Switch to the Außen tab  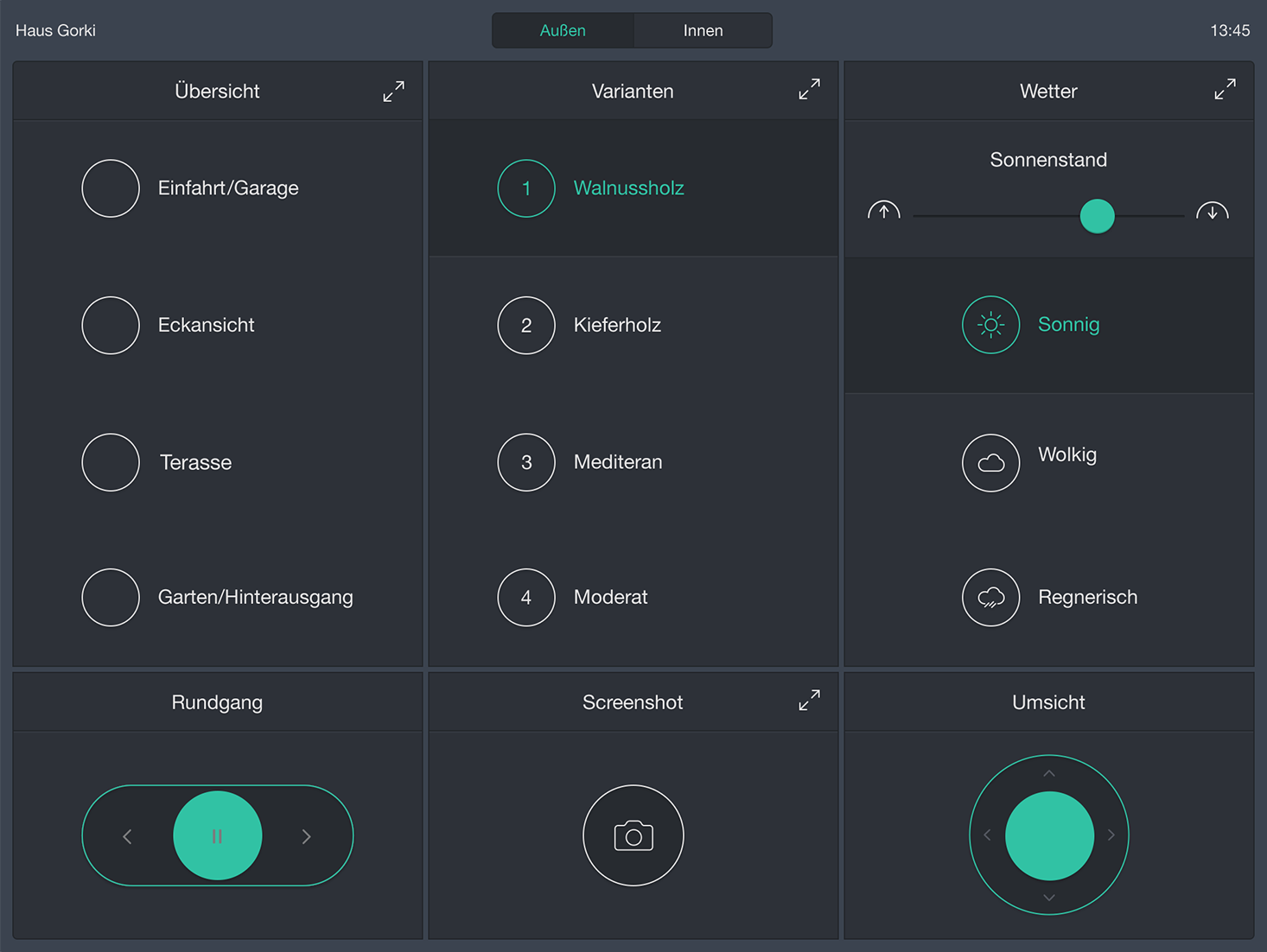[x=563, y=31]
